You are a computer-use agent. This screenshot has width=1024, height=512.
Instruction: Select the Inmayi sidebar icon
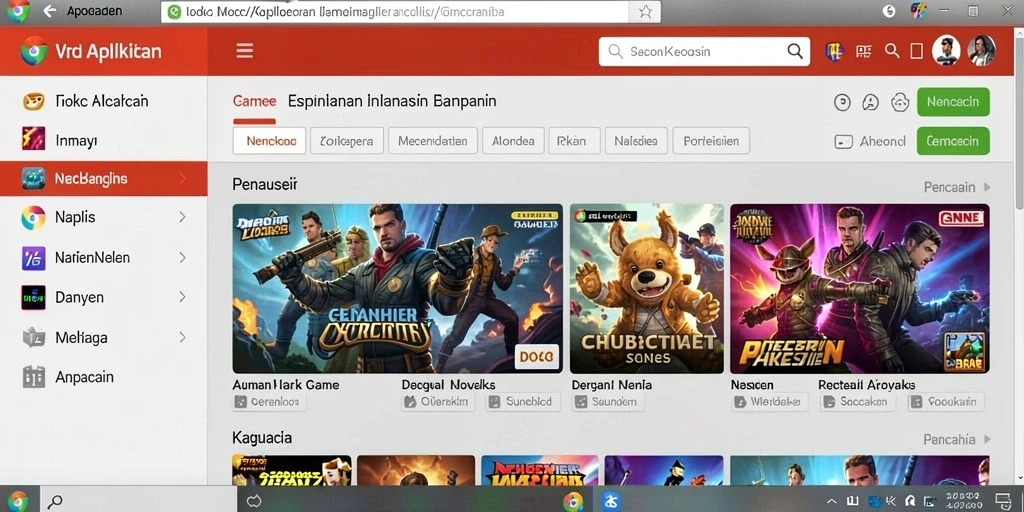click(33, 139)
